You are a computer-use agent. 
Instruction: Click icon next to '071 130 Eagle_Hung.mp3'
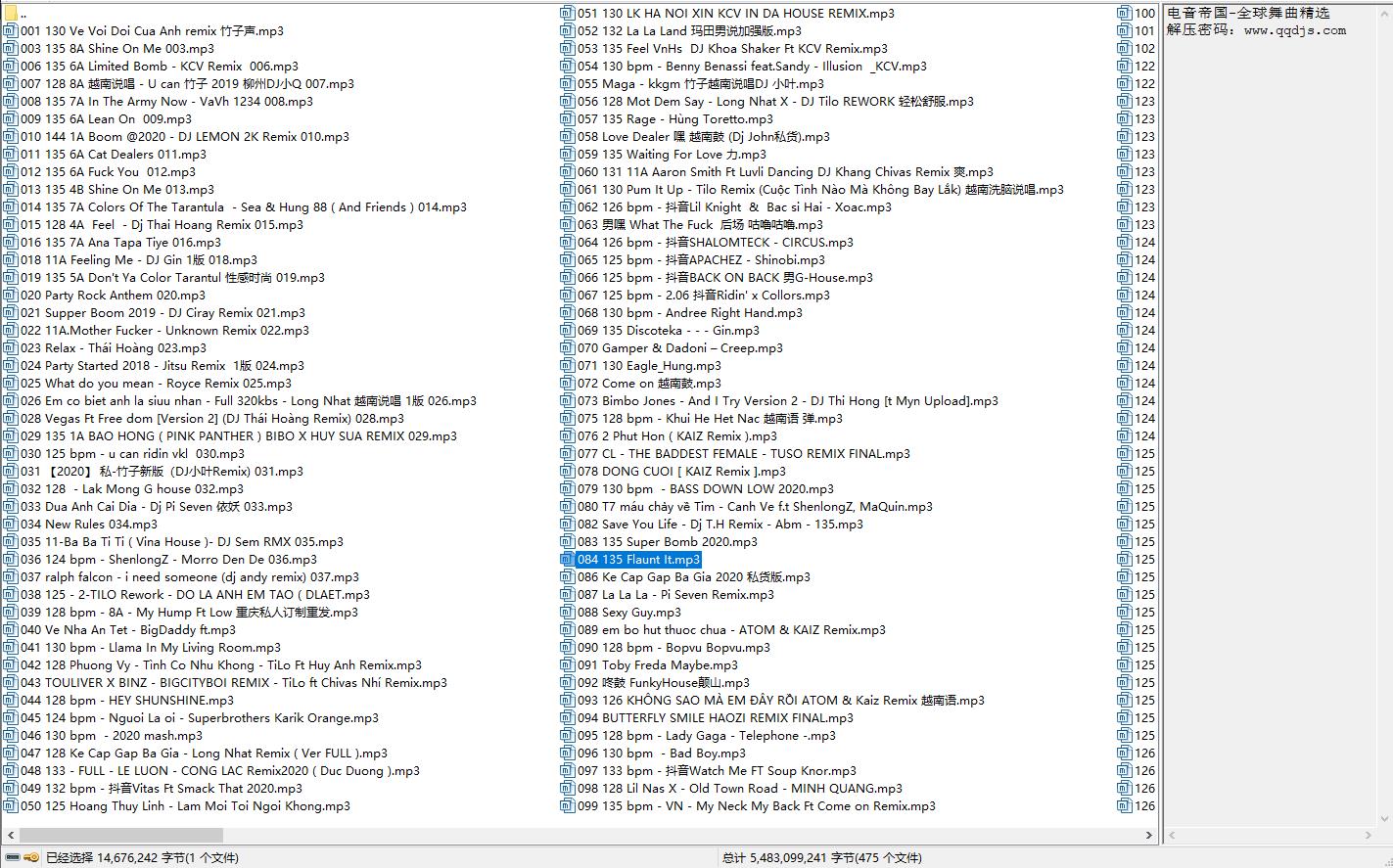coord(567,366)
